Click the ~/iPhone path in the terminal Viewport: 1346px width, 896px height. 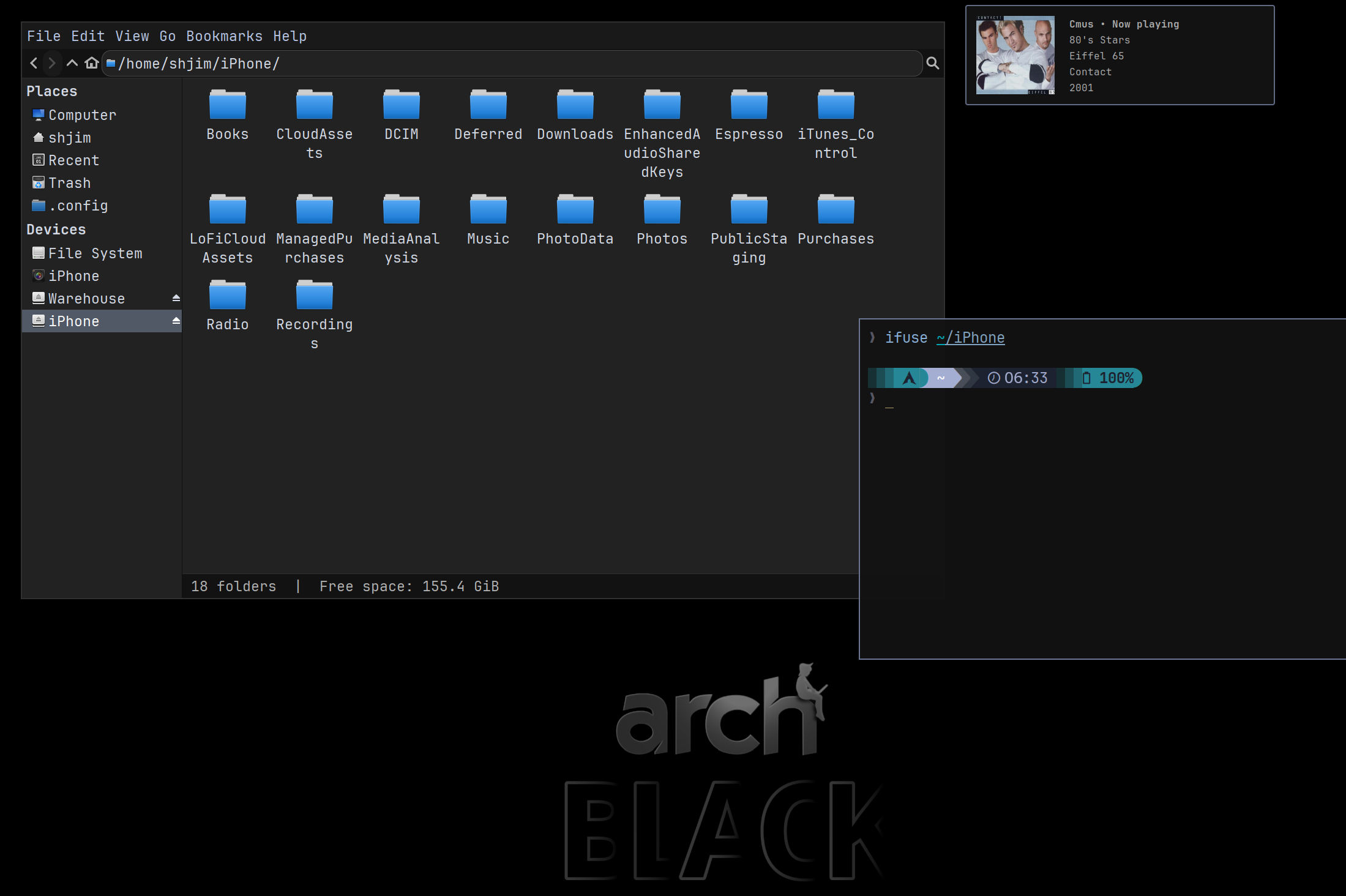(970, 338)
